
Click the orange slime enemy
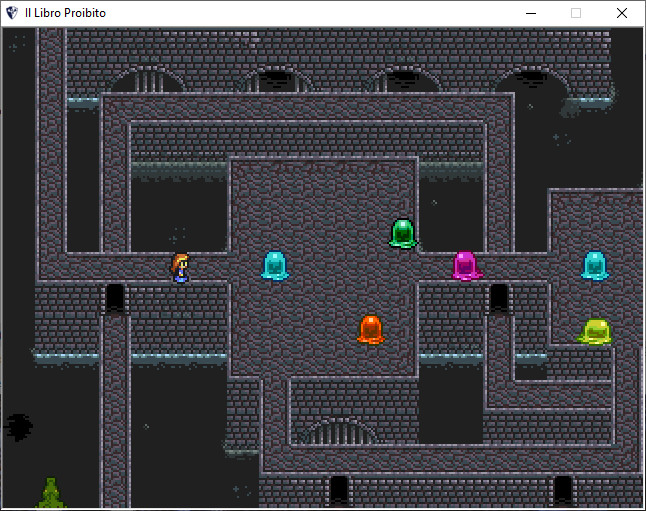click(x=371, y=330)
